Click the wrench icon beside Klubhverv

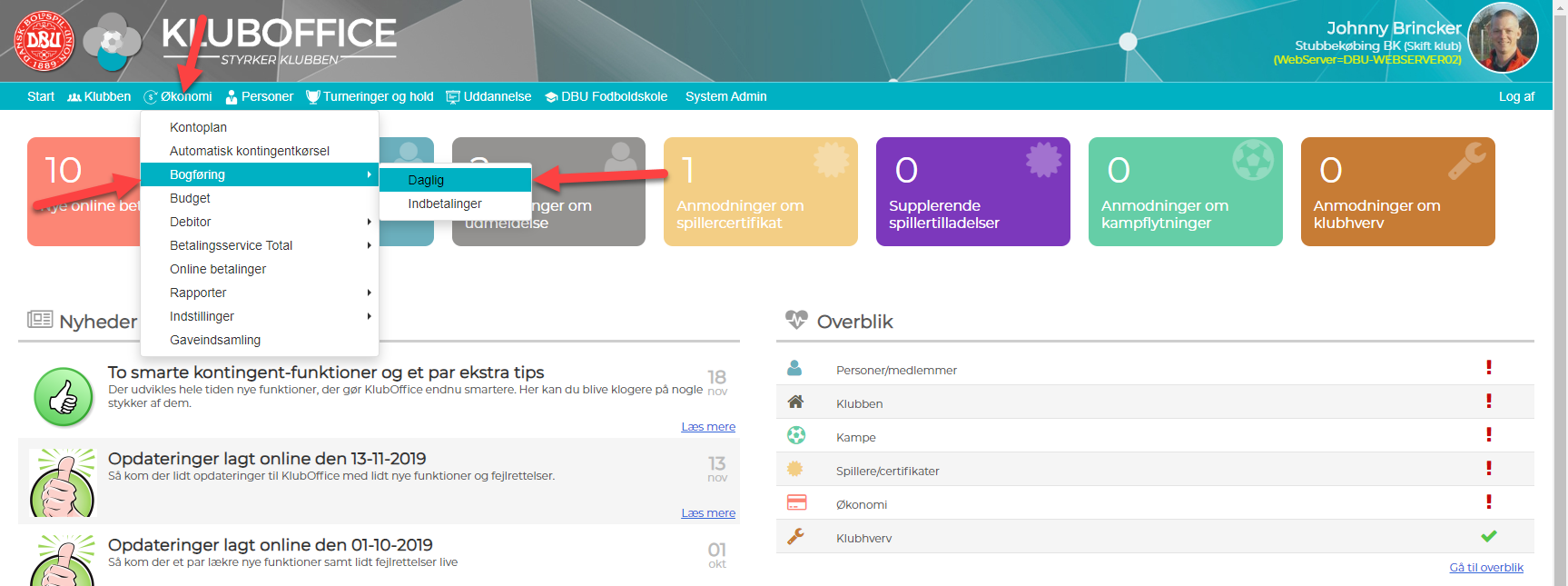(x=795, y=537)
